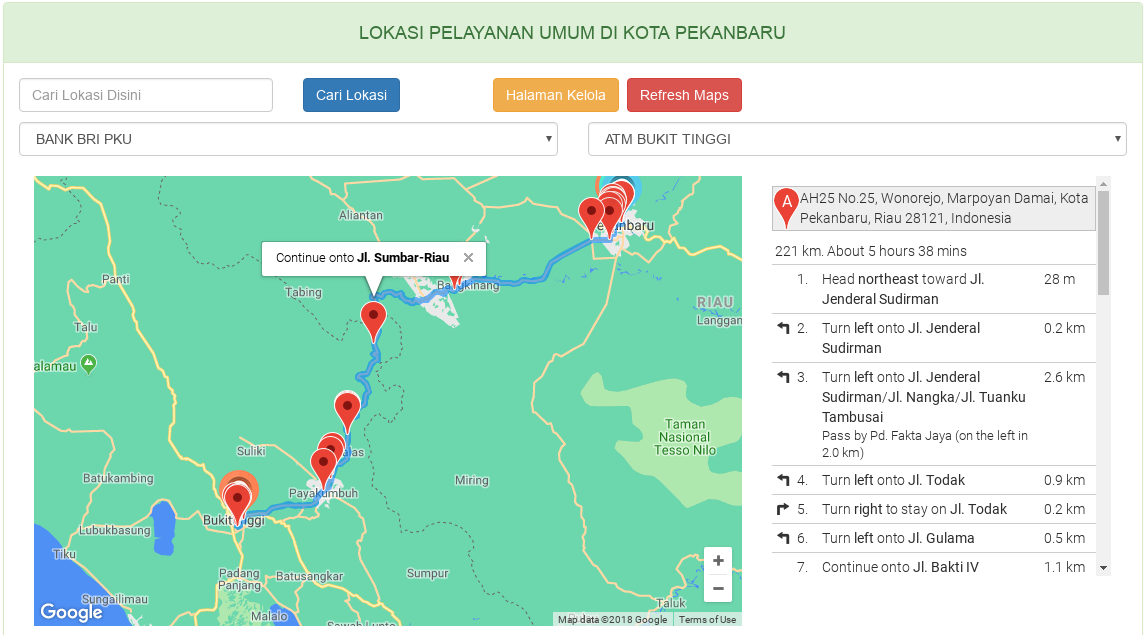The height and width of the screenshot is (635, 1145).
Task: Click the blue Cari Lokasi button
Action: coord(351,95)
